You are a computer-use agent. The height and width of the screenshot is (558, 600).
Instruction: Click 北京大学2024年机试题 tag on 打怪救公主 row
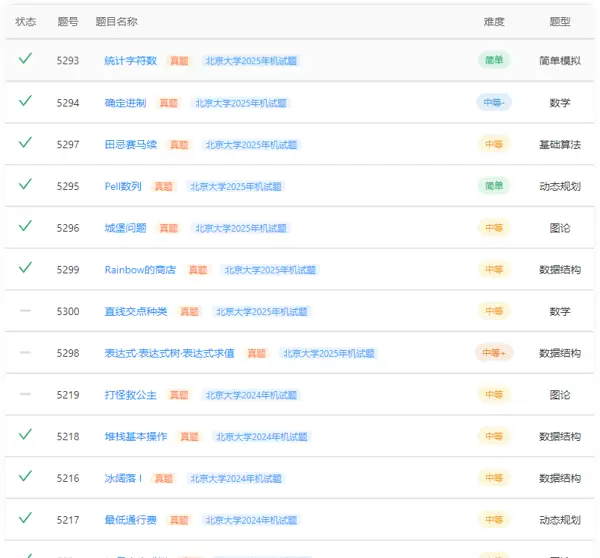tap(251, 395)
